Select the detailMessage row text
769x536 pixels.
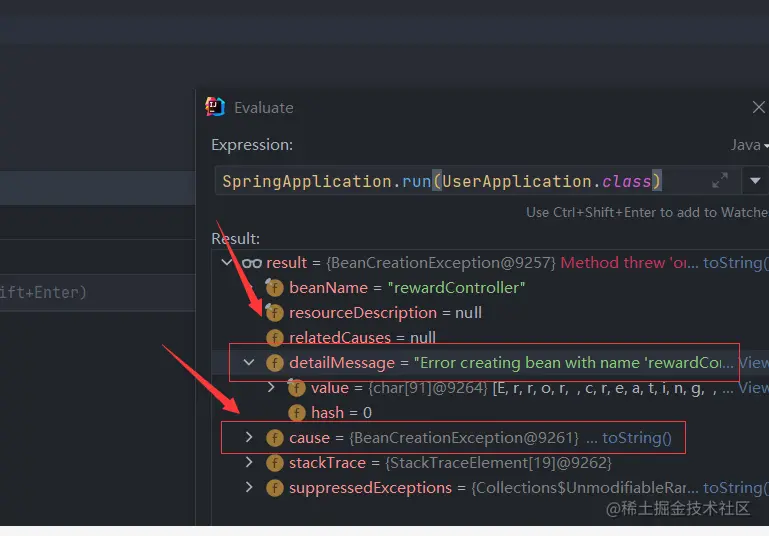(x=511, y=363)
